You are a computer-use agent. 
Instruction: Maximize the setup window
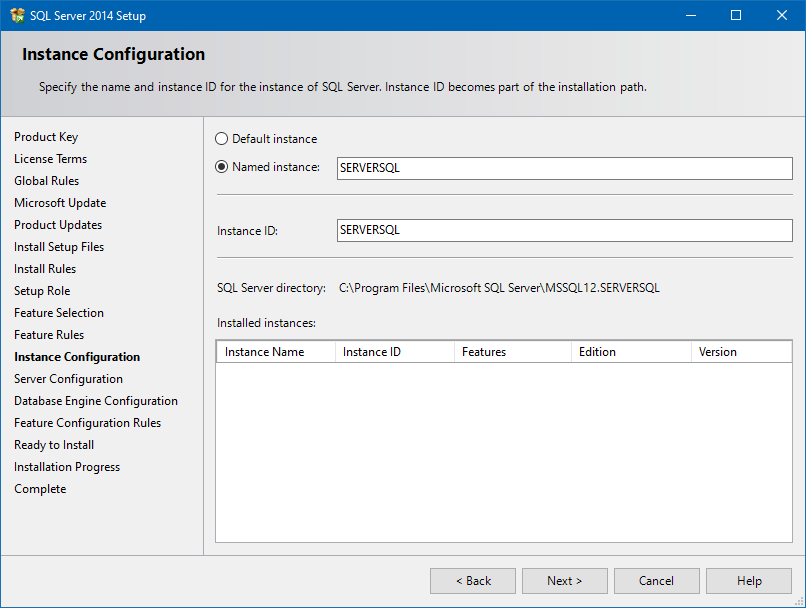736,15
